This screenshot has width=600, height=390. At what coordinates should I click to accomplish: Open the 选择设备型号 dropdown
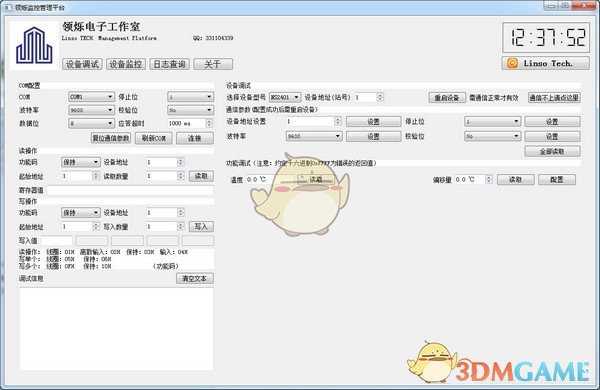pos(285,97)
